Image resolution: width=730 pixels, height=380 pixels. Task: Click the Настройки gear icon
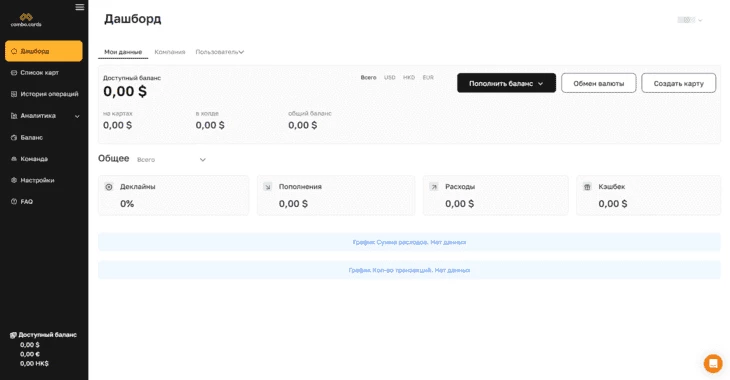tap(14, 180)
